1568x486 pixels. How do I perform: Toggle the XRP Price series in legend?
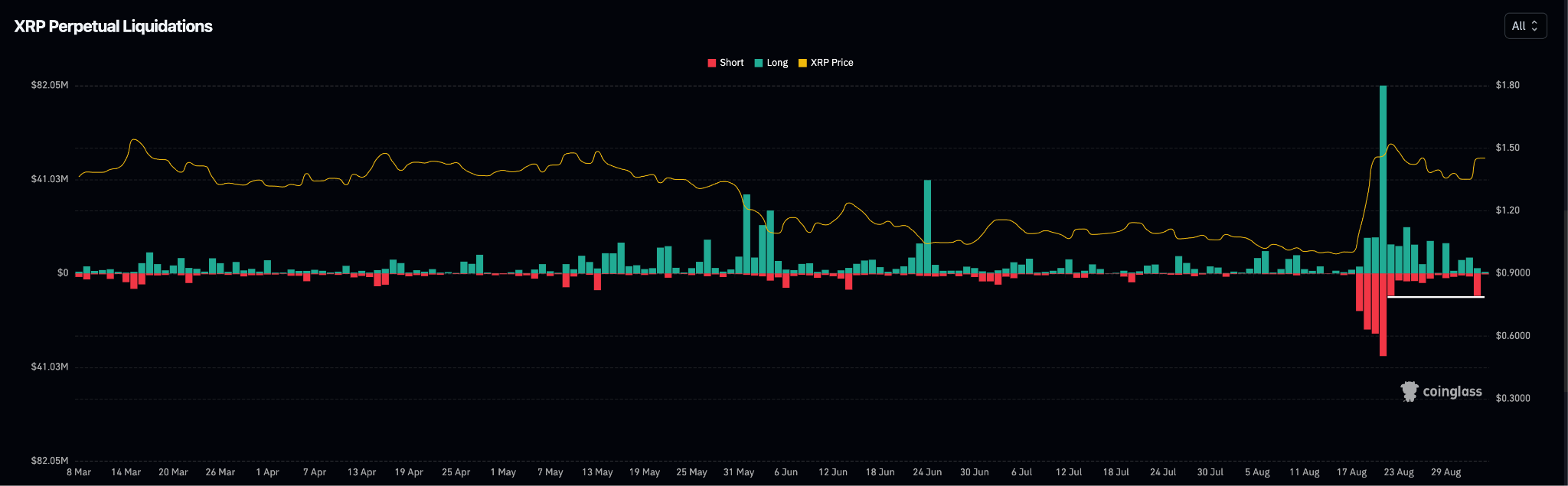tap(825, 63)
